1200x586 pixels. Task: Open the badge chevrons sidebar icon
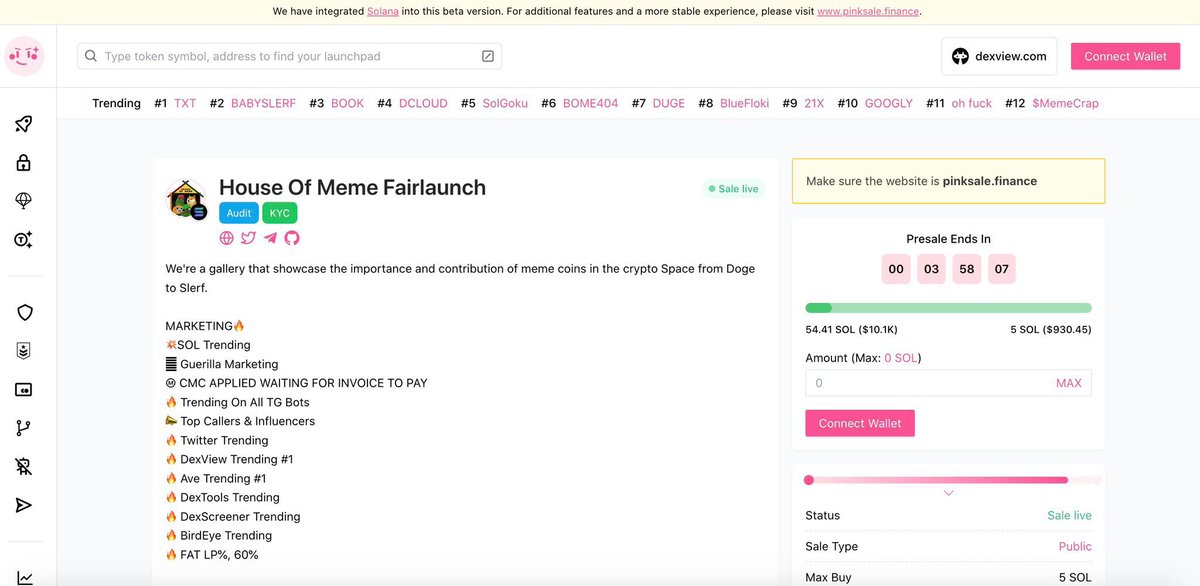[25, 351]
